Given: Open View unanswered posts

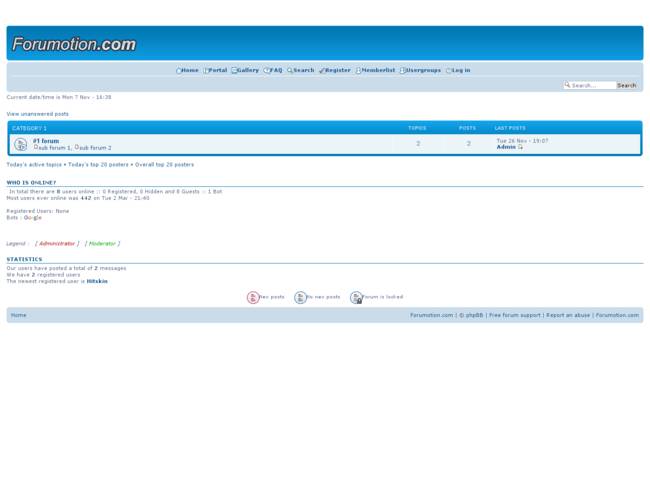Looking at the screenshot, I should [x=38, y=114].
